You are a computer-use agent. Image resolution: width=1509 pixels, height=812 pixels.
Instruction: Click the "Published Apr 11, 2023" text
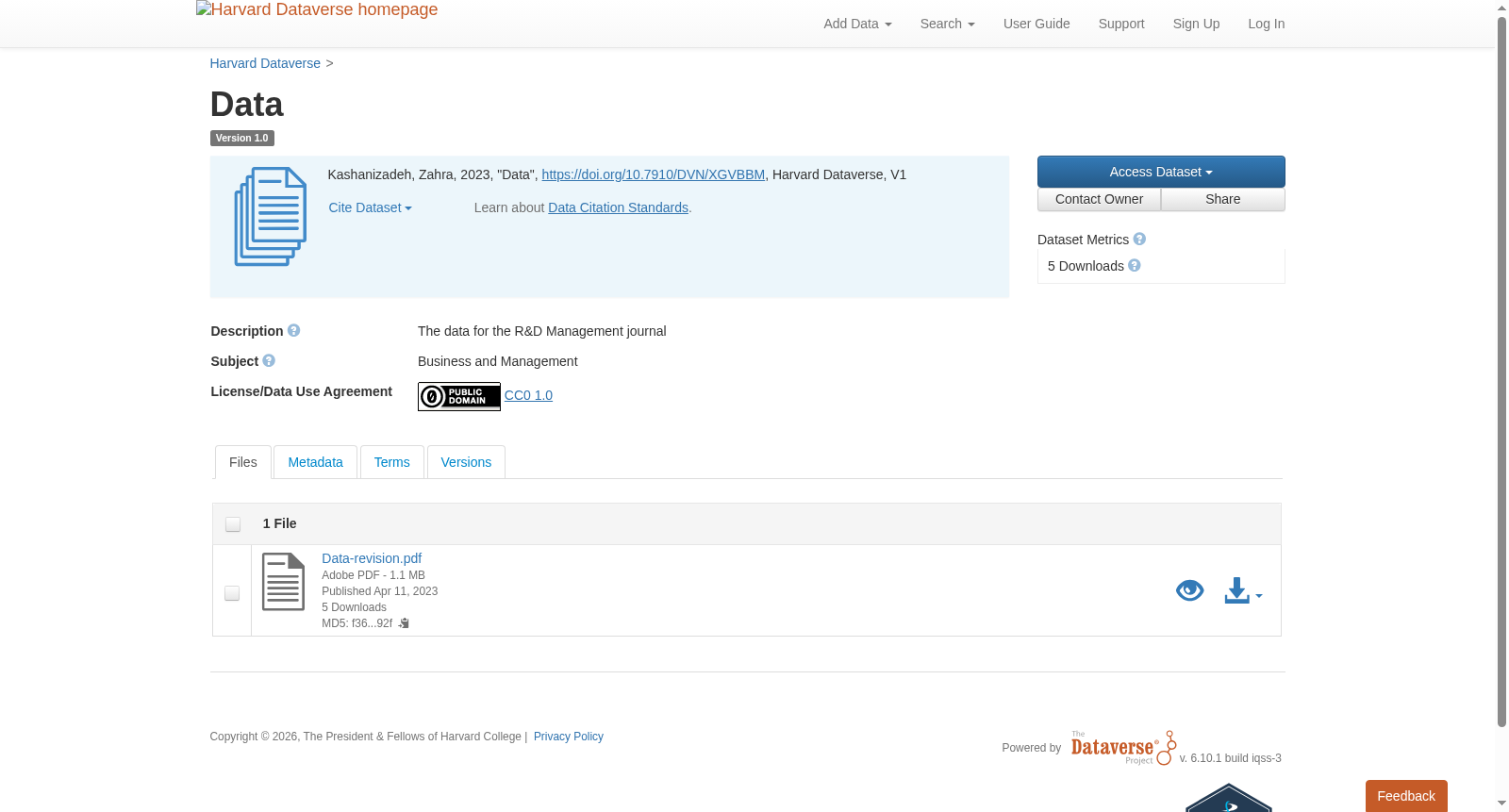coord(380,591)
